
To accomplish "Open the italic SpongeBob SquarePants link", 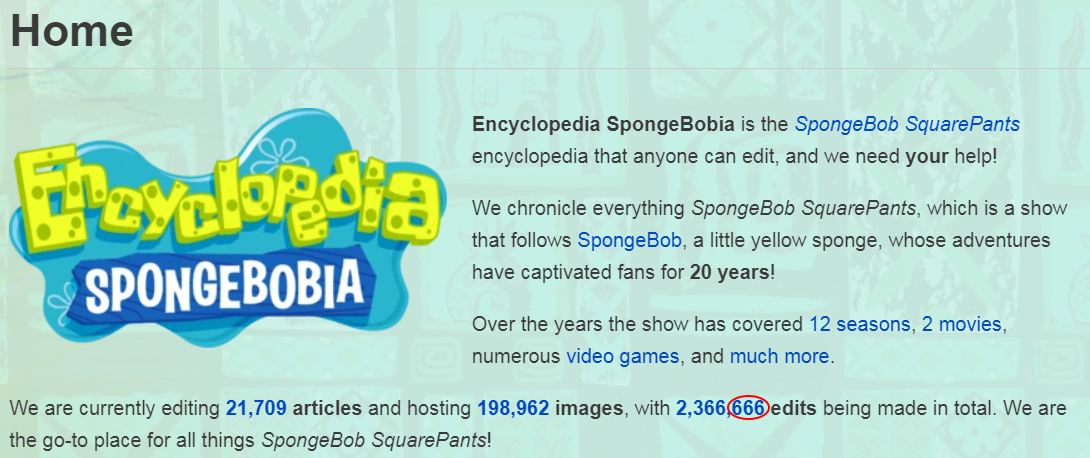I will click(x=907, y=125).
